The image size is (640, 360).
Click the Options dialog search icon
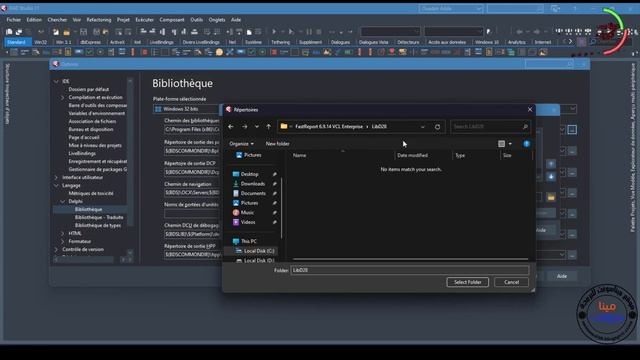[x=570, y=64]
